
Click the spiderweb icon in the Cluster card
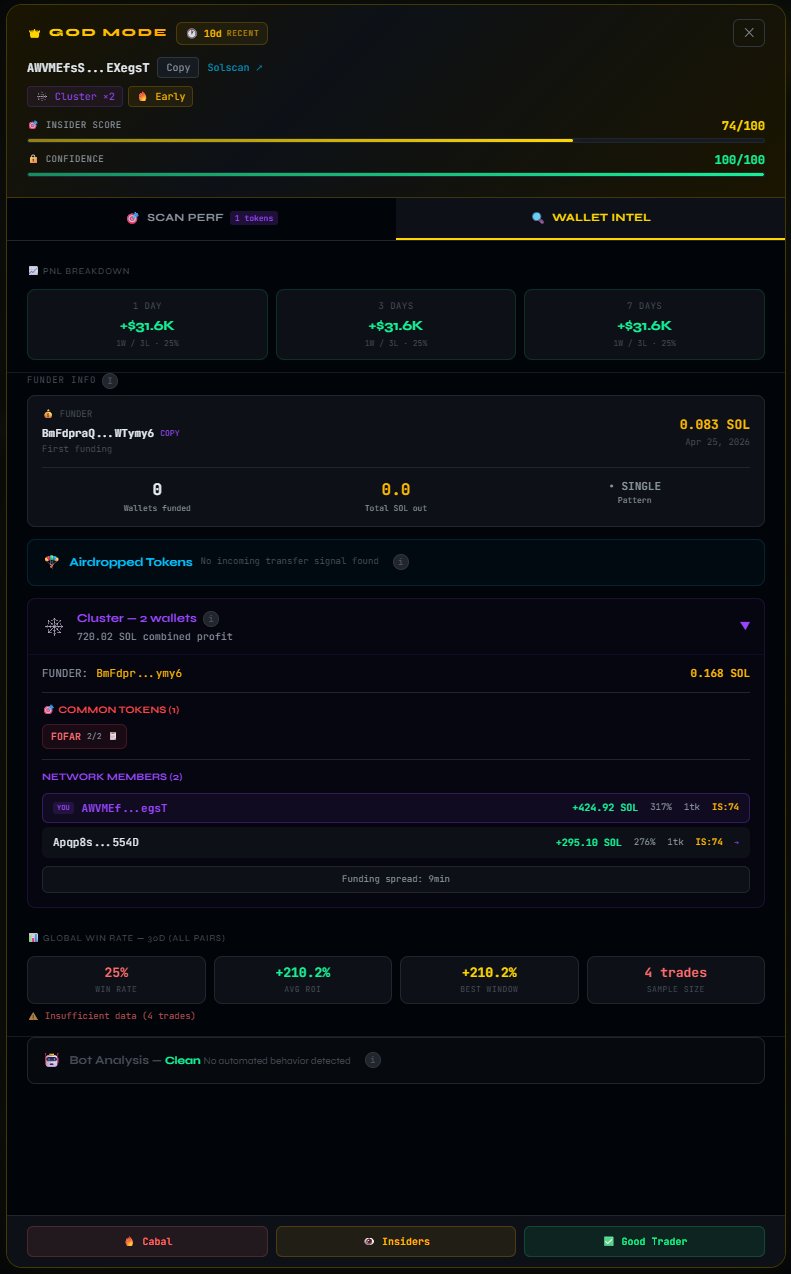(x=54, y=626)
